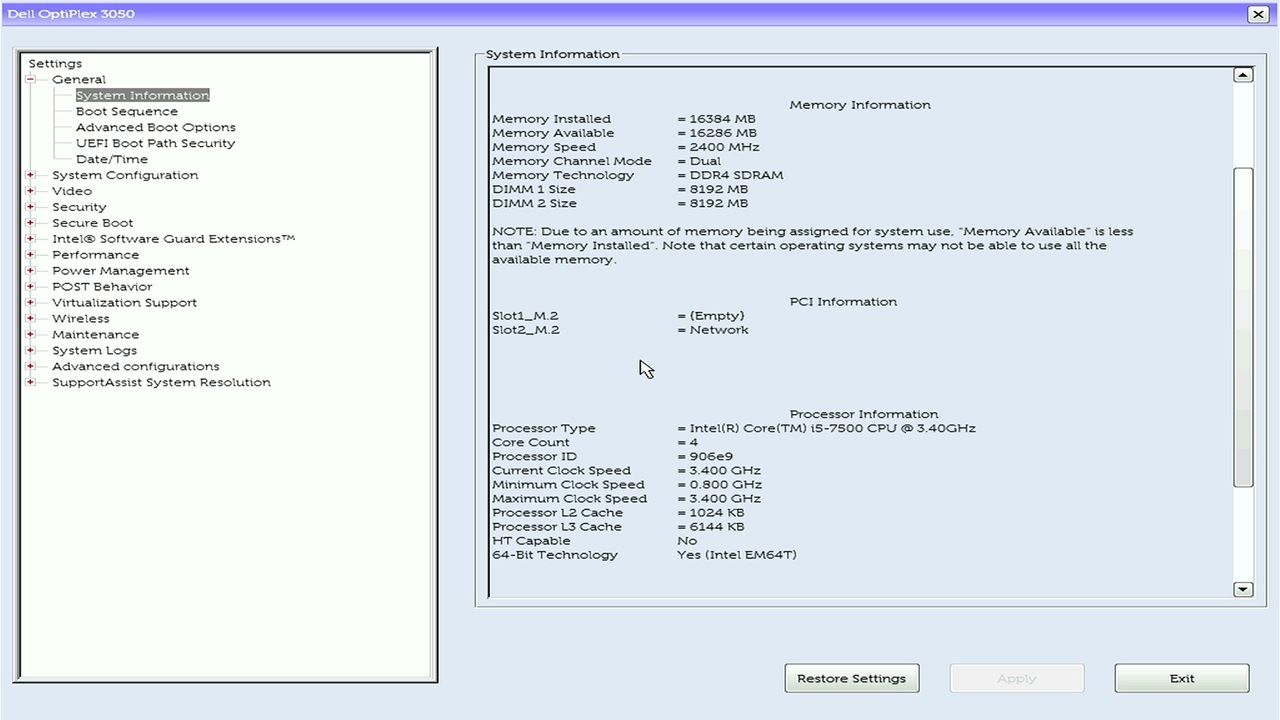Expand the Wireless node
Image resolution: width=1280 pixels, height=720 pixels.
31,319
